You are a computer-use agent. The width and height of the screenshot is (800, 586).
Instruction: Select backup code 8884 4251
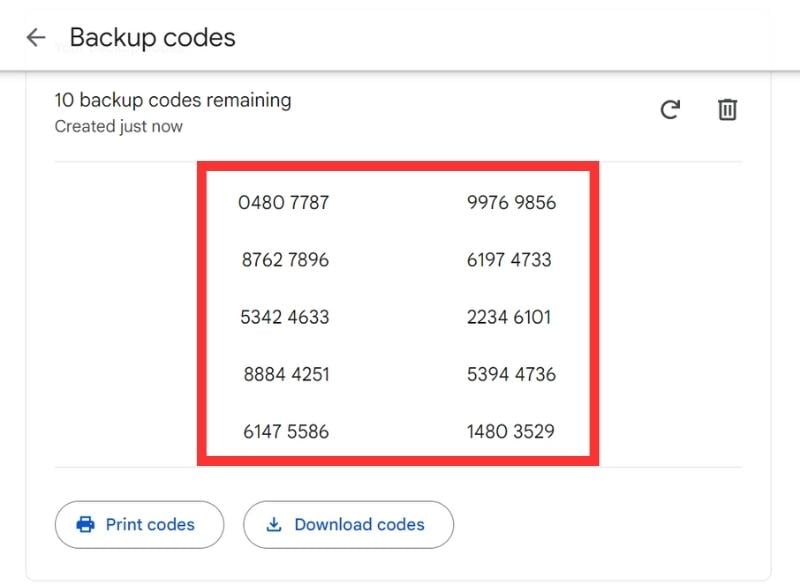pyautogui.click(x=286, y=375)
